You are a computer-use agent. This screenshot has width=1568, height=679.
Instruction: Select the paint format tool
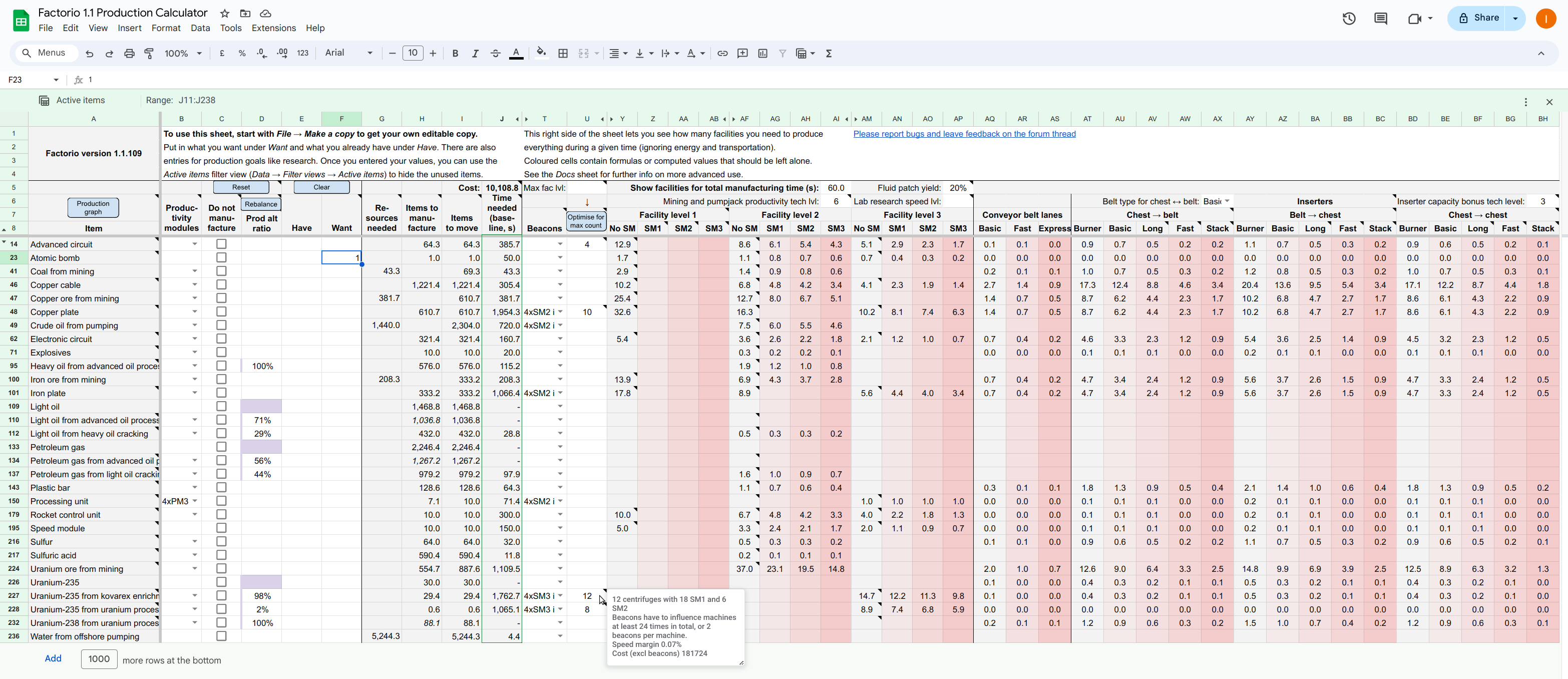tap(149, 54)
